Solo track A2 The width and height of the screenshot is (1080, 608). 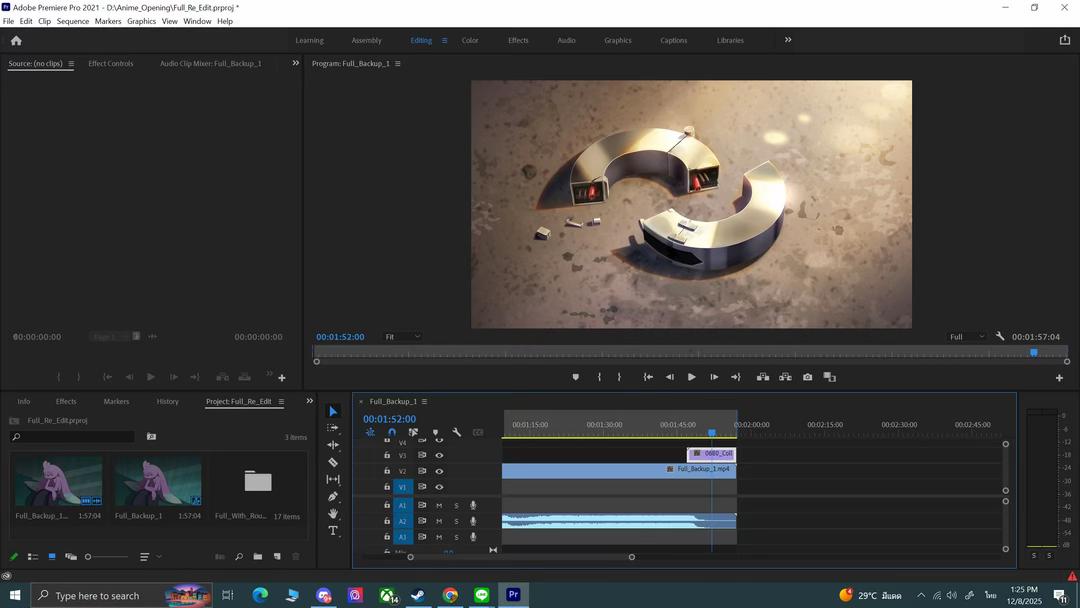(456, 521)
